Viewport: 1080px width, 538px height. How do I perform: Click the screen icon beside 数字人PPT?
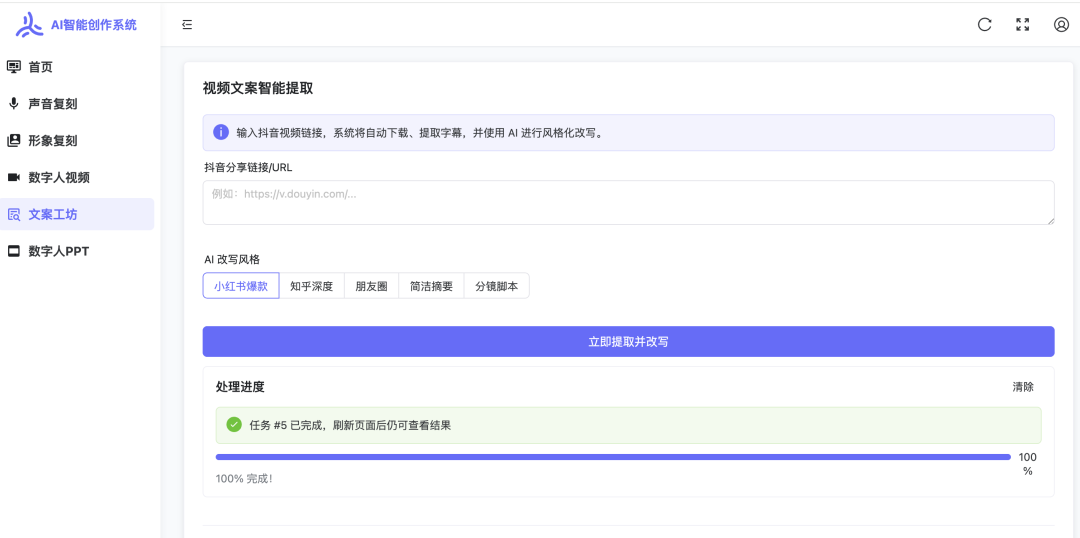13,251
